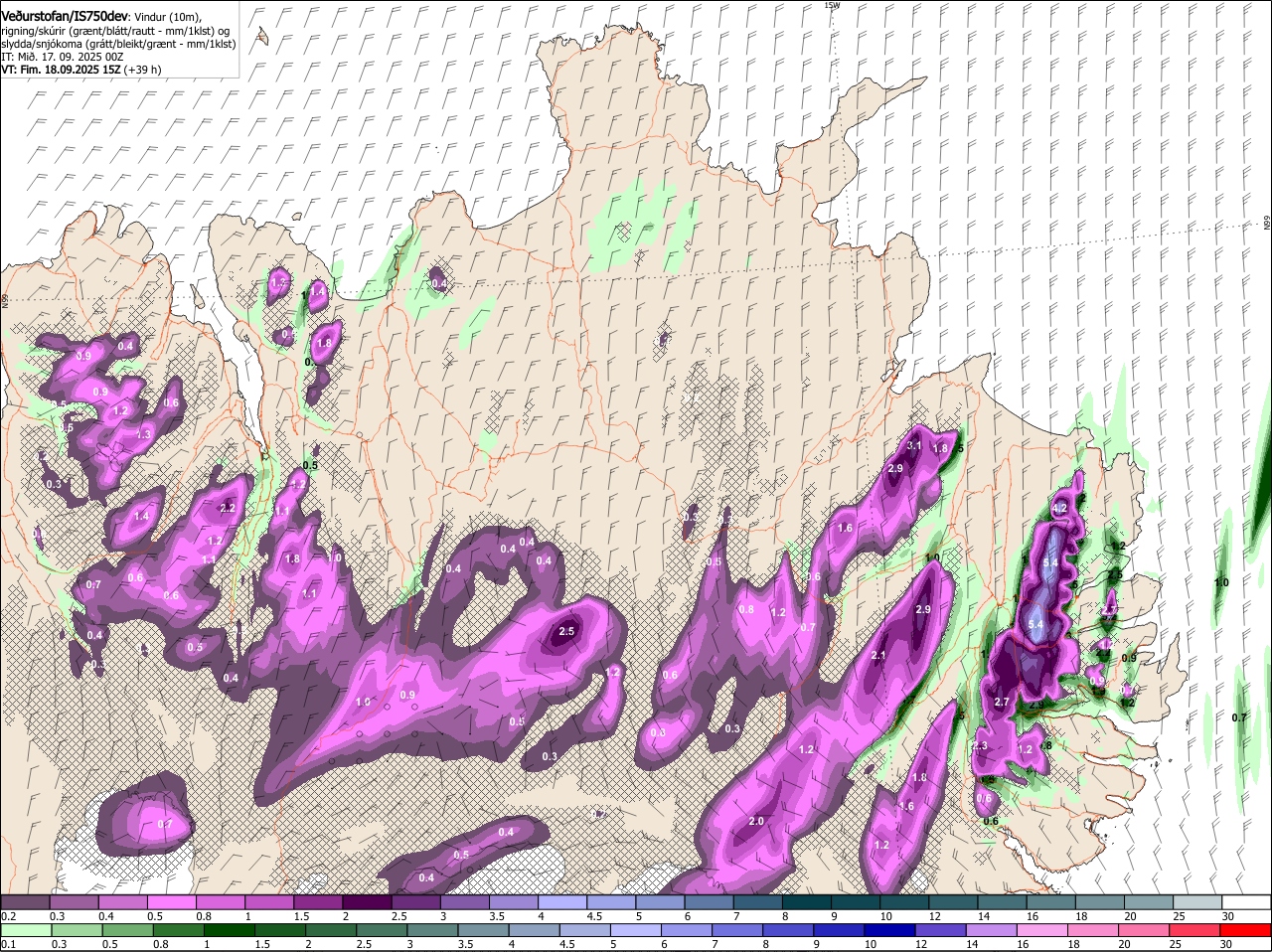The width and height of the screenshot is (1272, 952).
Task: Select the bright red swatch after 30 on lower scale
Action: click(x=1245, y=930)
